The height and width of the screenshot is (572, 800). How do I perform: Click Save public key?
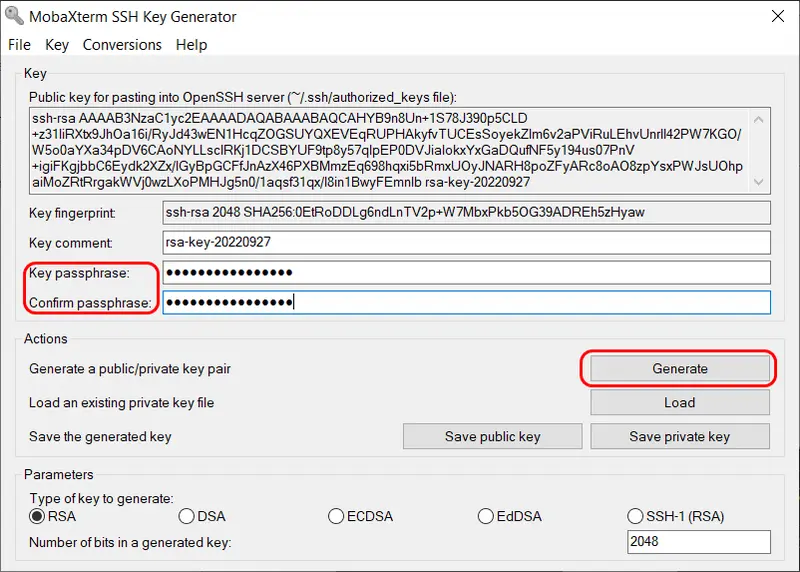click(492, 437)
